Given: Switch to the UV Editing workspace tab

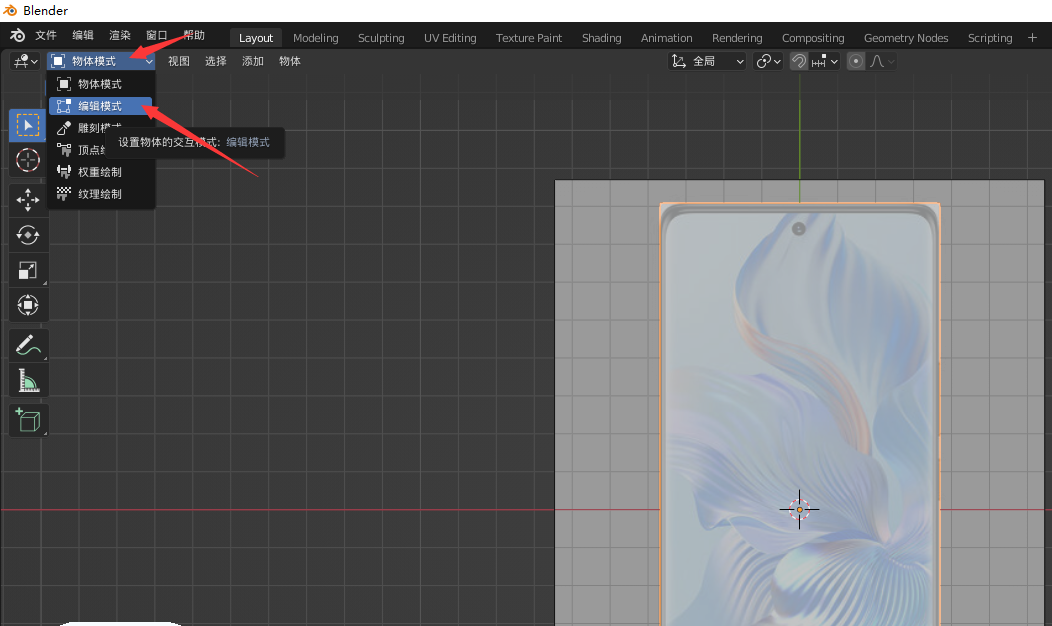Looking at the screenshot, I should click(x=450, y=38).
